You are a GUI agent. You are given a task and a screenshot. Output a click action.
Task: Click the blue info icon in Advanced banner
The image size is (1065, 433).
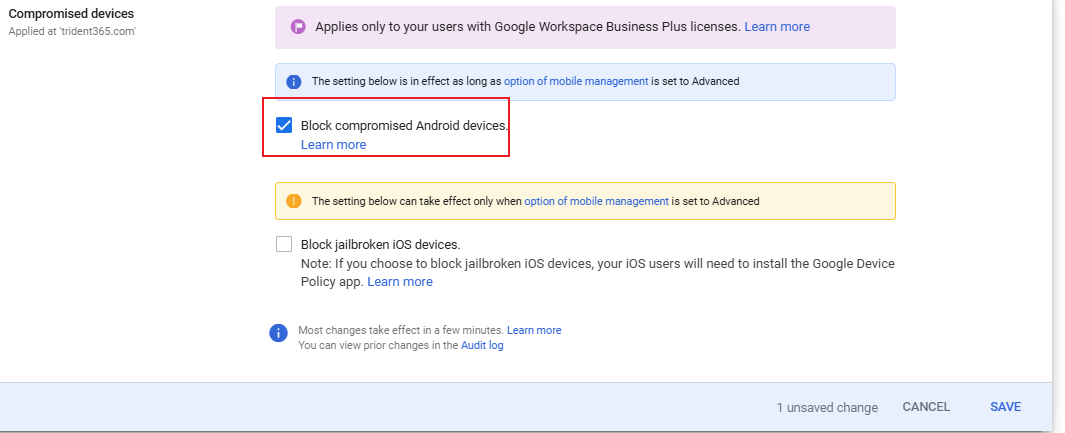tap(294, 82)
